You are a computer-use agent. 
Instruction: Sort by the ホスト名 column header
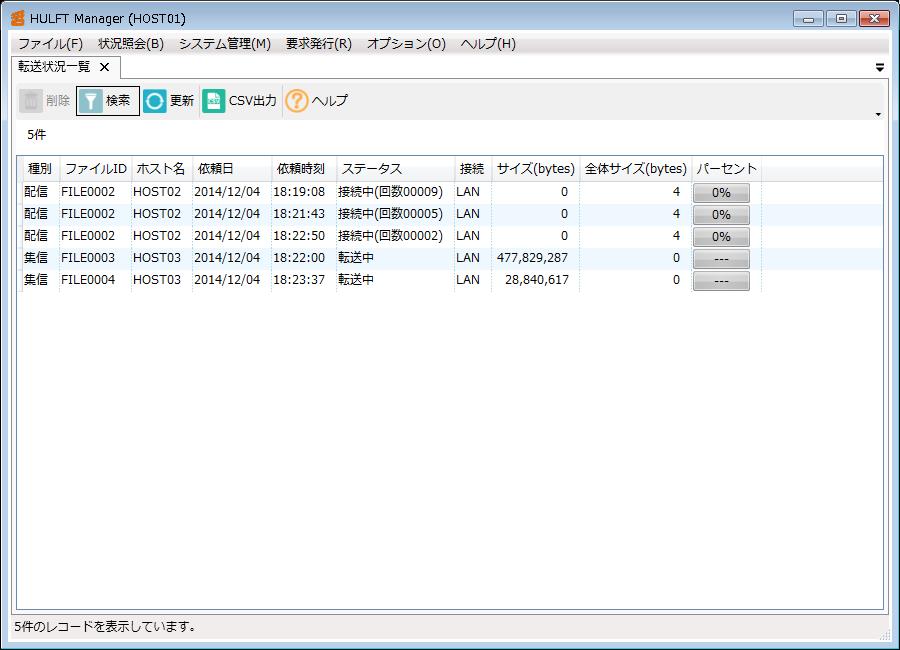tap(161, 169)
